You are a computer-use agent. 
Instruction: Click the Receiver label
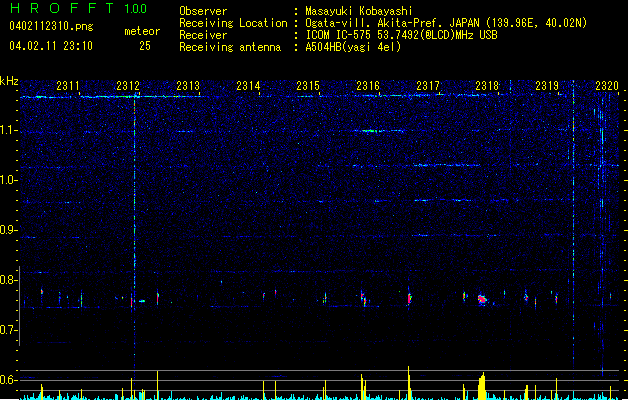tap(203, 35)
